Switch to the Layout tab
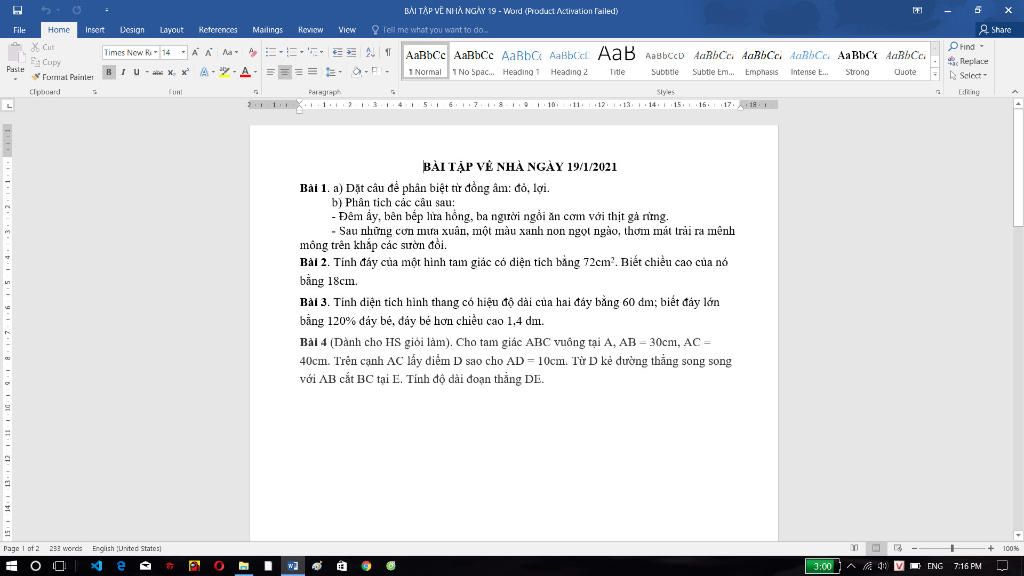 click(171, 29)
